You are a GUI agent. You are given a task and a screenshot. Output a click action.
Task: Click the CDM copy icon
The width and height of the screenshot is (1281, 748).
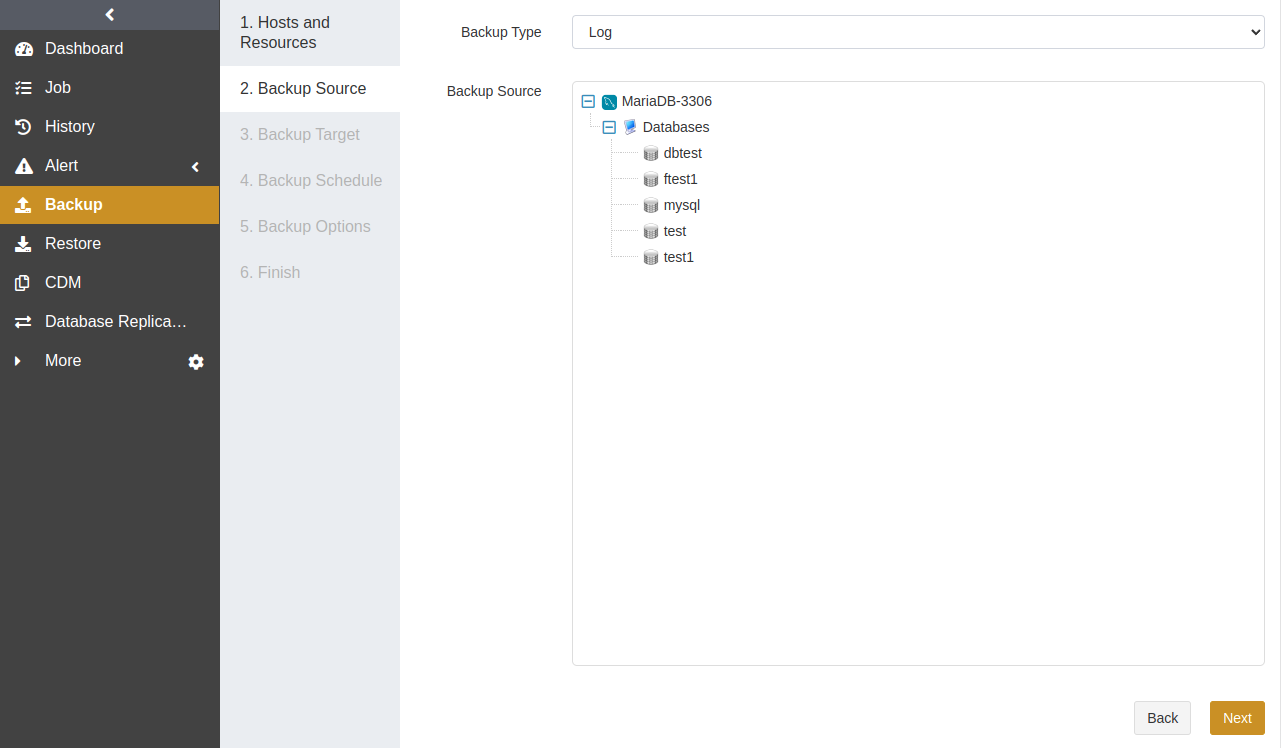point(23,283)
